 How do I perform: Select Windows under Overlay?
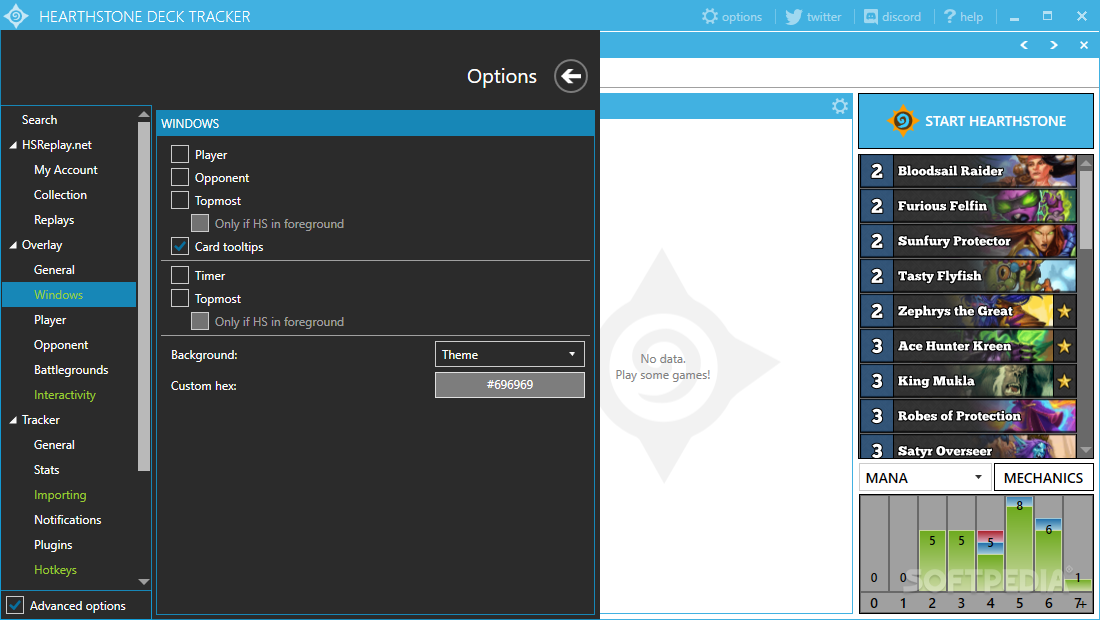[x=69, y=295]
